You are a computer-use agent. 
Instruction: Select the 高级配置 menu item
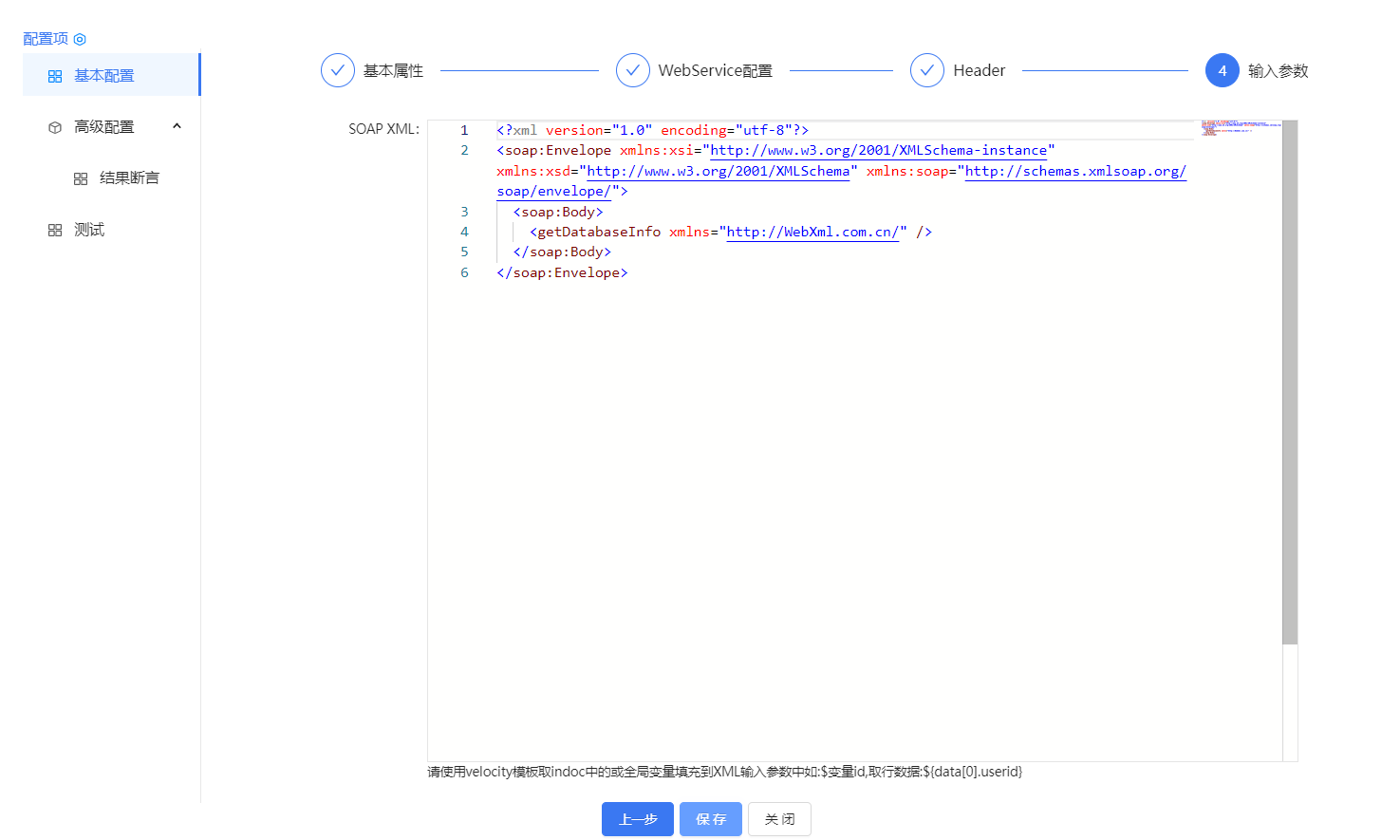(x=111, y=126)
